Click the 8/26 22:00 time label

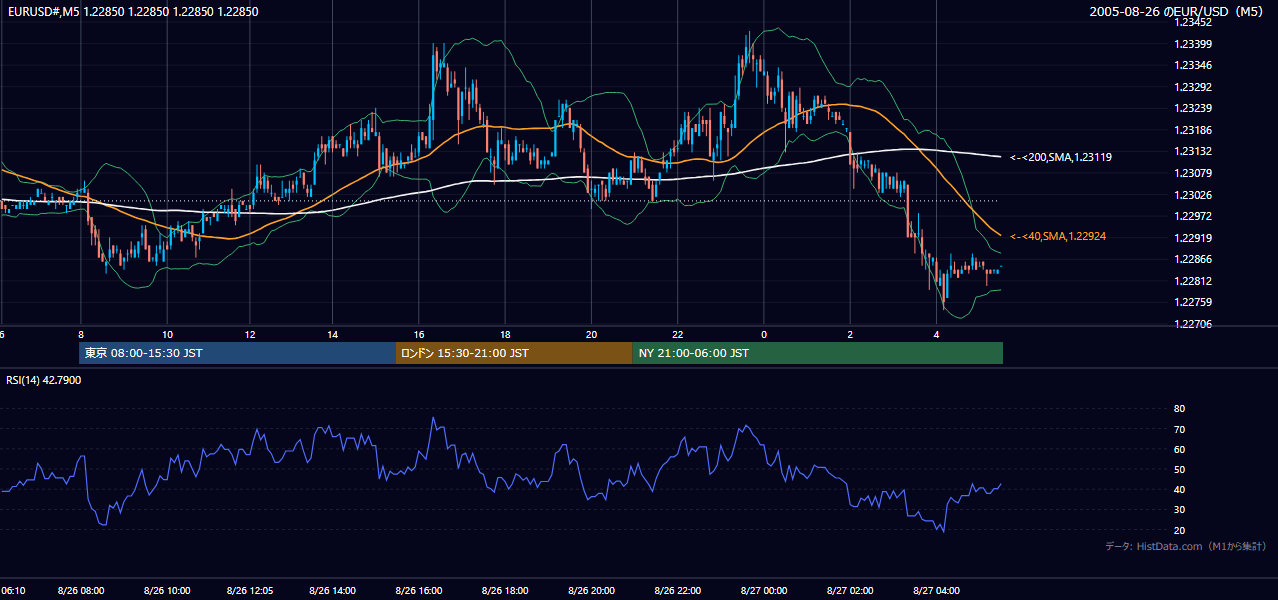click(x=677, y=591)
